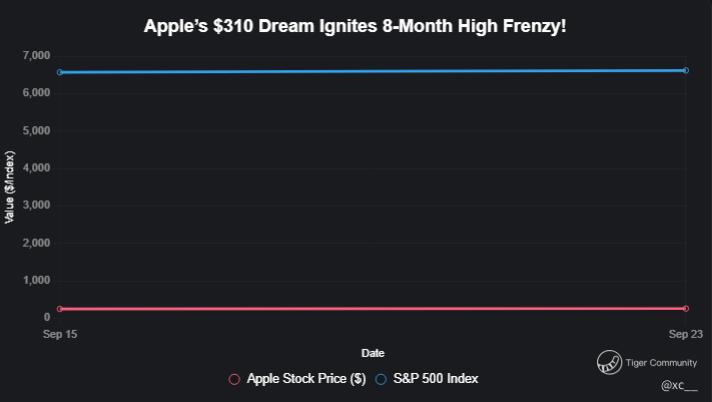Toggle the Apple Stock Price ($) legend label

[x=306, y=379]
